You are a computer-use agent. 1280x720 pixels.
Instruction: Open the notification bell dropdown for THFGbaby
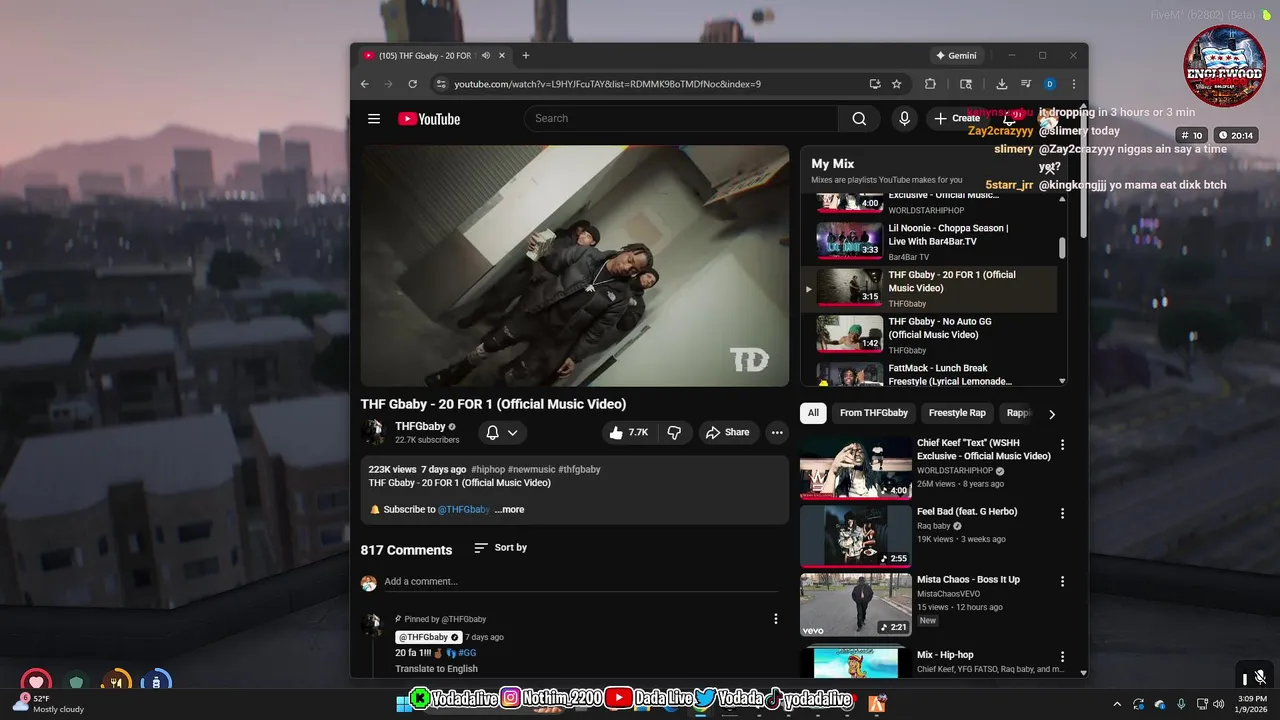501,432
